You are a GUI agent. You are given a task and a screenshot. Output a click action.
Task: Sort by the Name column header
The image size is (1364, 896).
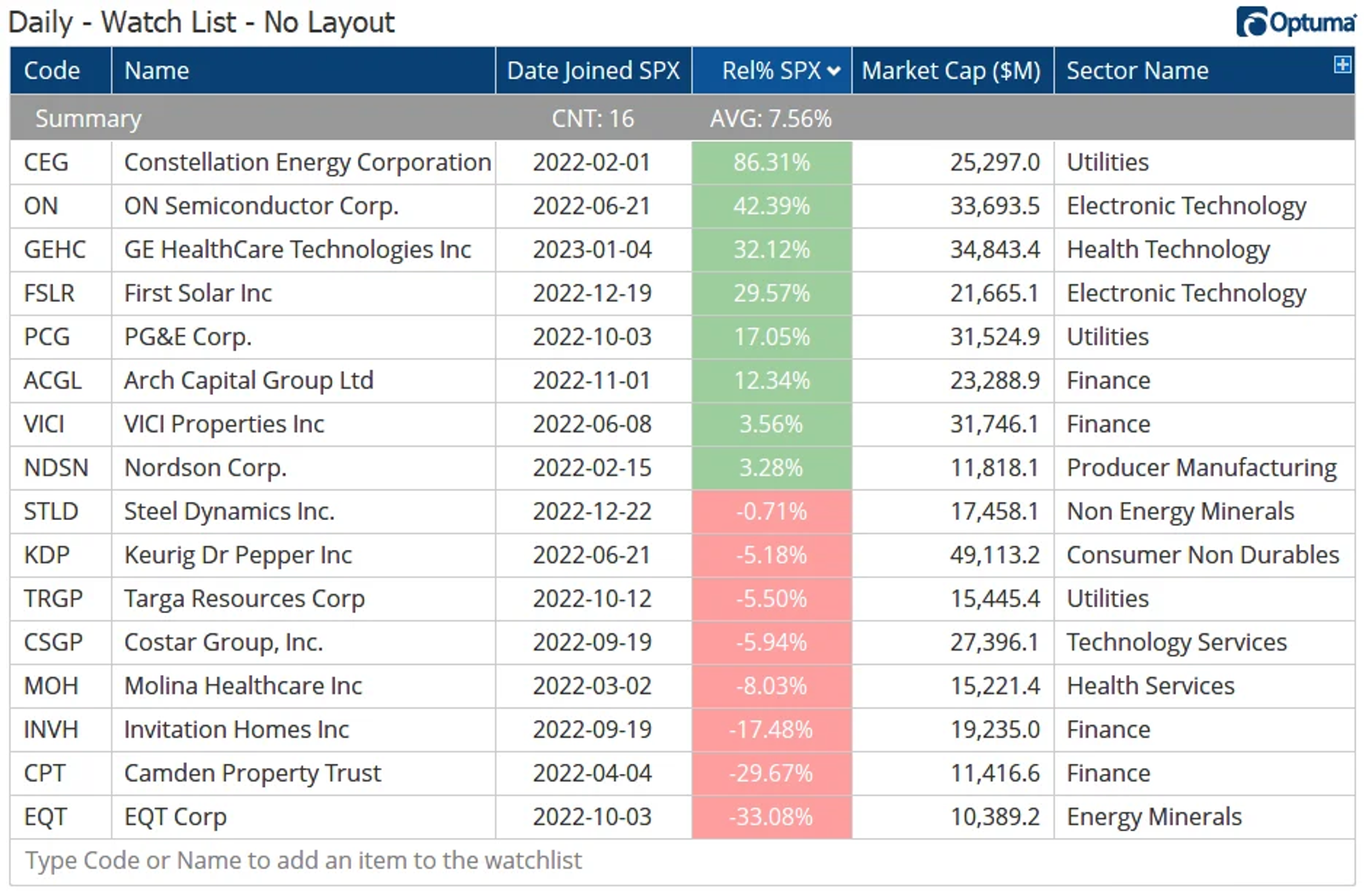(x=157, y=71)
